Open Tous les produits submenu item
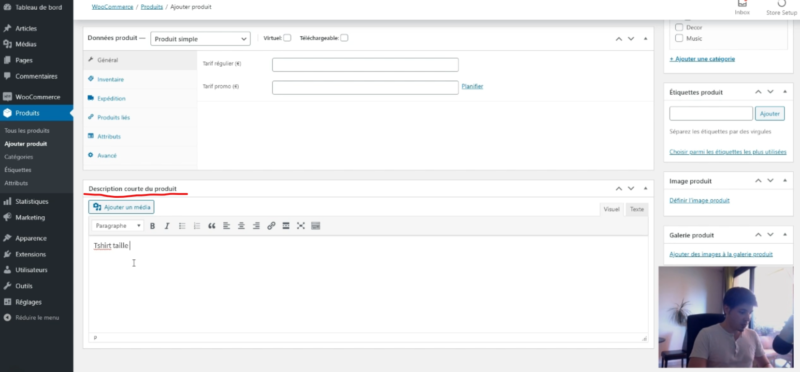 coord(27,131)
